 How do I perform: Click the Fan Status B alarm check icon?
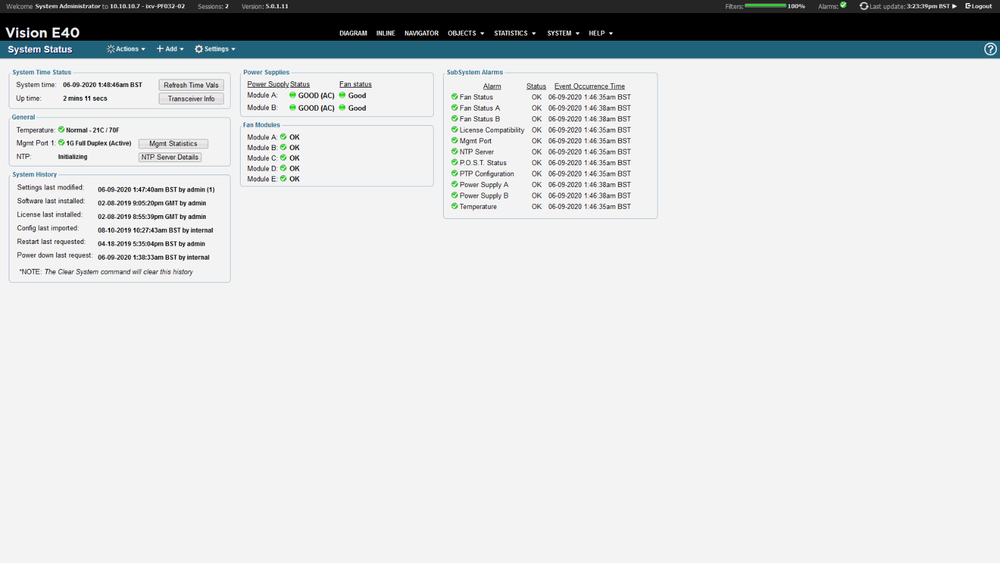pyautogui.click(x=455, y=119)
